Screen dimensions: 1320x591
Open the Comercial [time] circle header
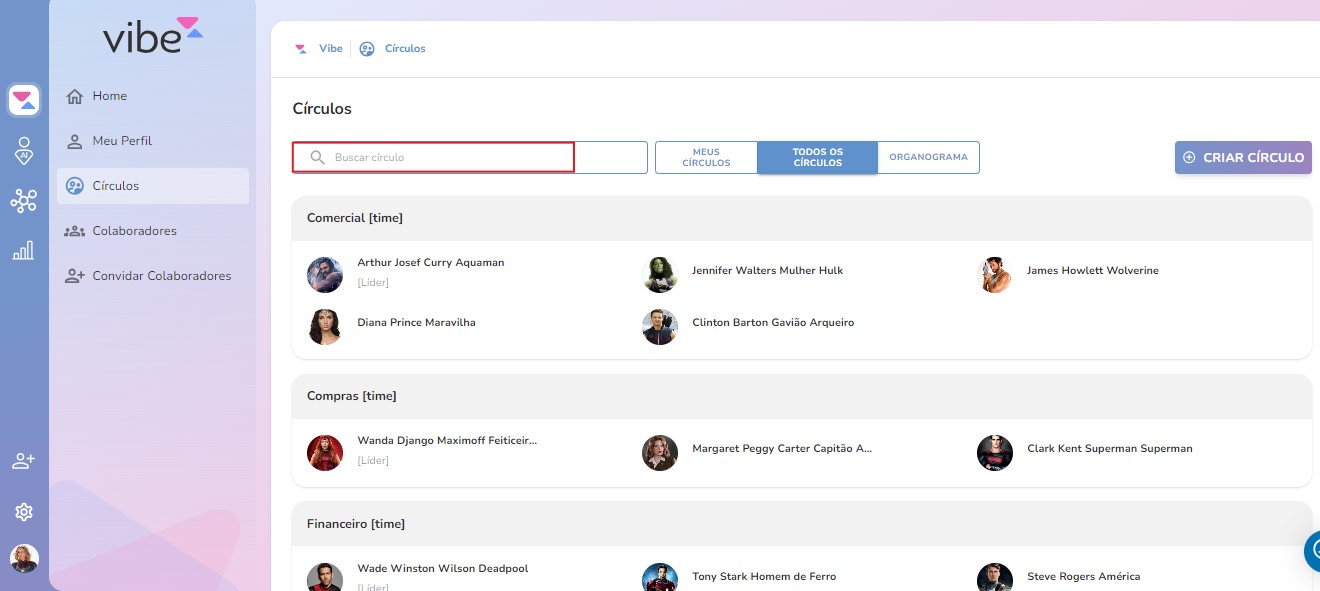click(801, 218)
